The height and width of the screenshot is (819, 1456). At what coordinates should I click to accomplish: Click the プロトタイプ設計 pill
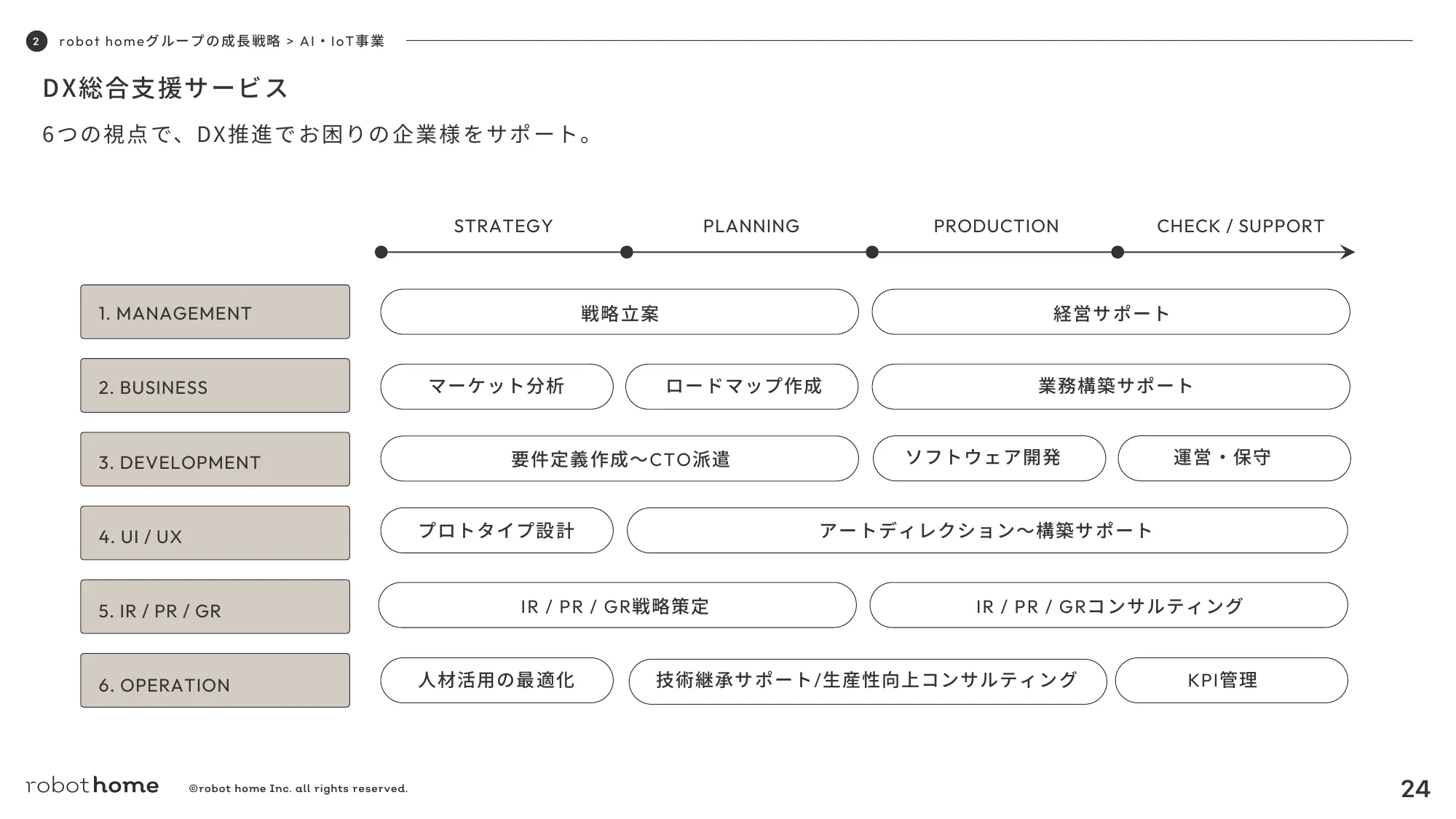click(496, 531)
